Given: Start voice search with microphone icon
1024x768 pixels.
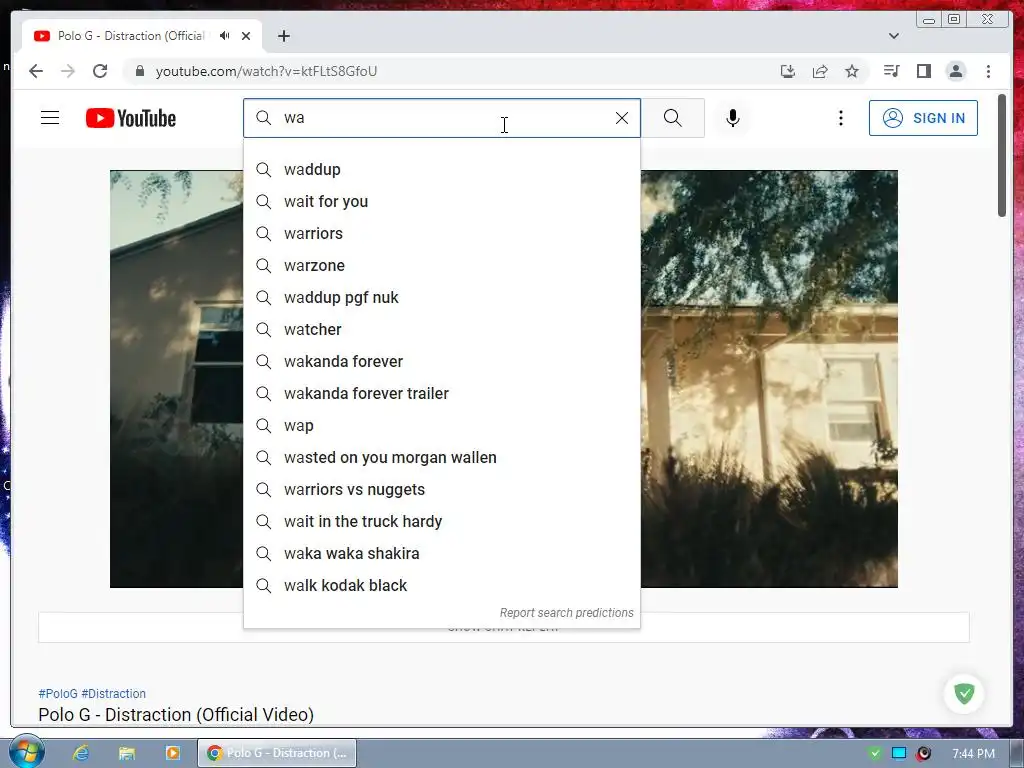Looking at the screenshot, I should (x=733, y=118).
